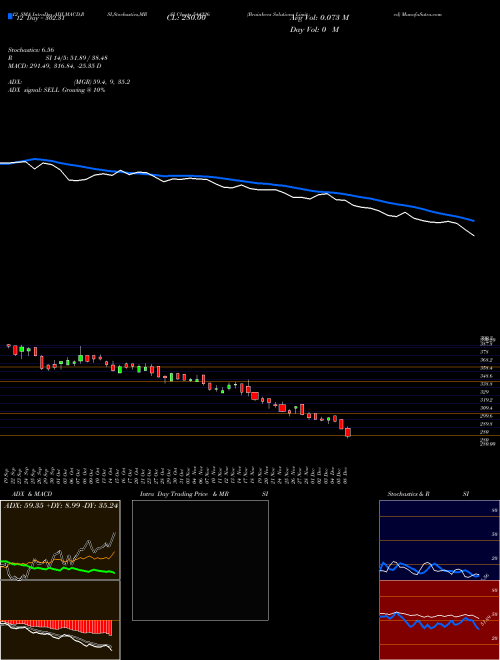Image resolution: width=500 pixels, height=660 pixels.
Task: Click the '319.2' price axis label
Action: click(486, 400)
